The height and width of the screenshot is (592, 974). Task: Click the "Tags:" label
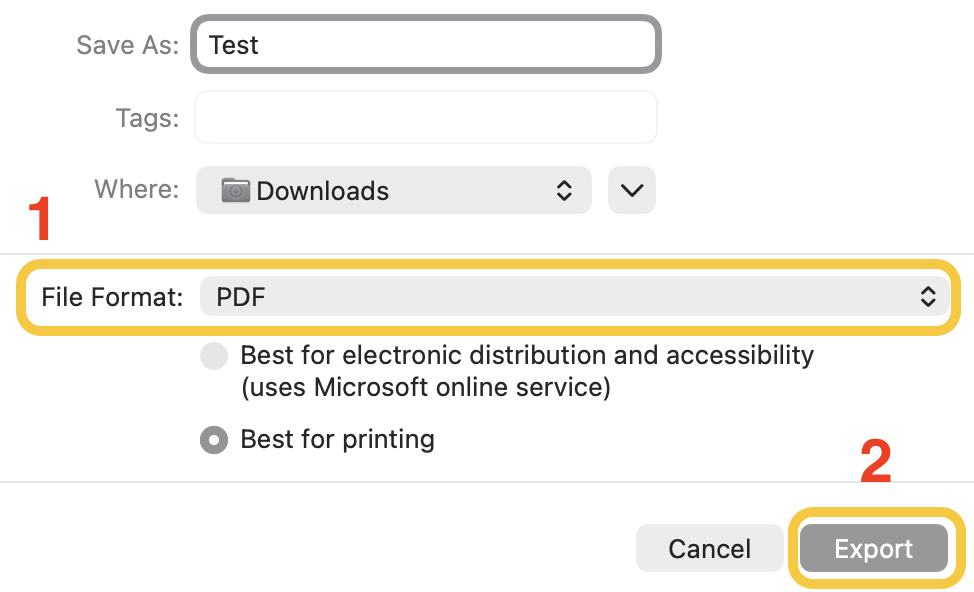pyautogui.click(x=147, y=118)
